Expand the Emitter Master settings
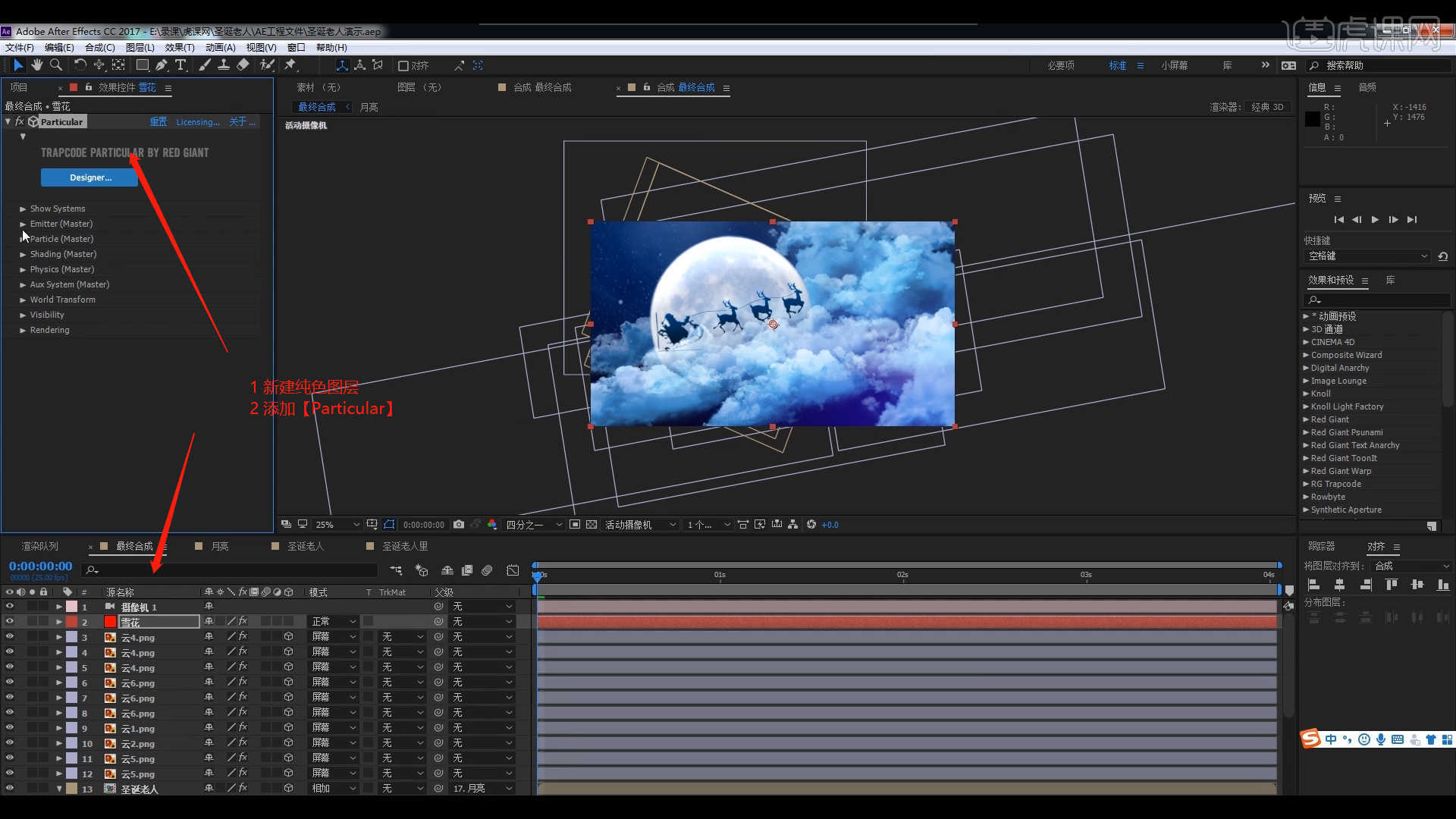Screen dimensions: 1456x819 tap(23, 223)
